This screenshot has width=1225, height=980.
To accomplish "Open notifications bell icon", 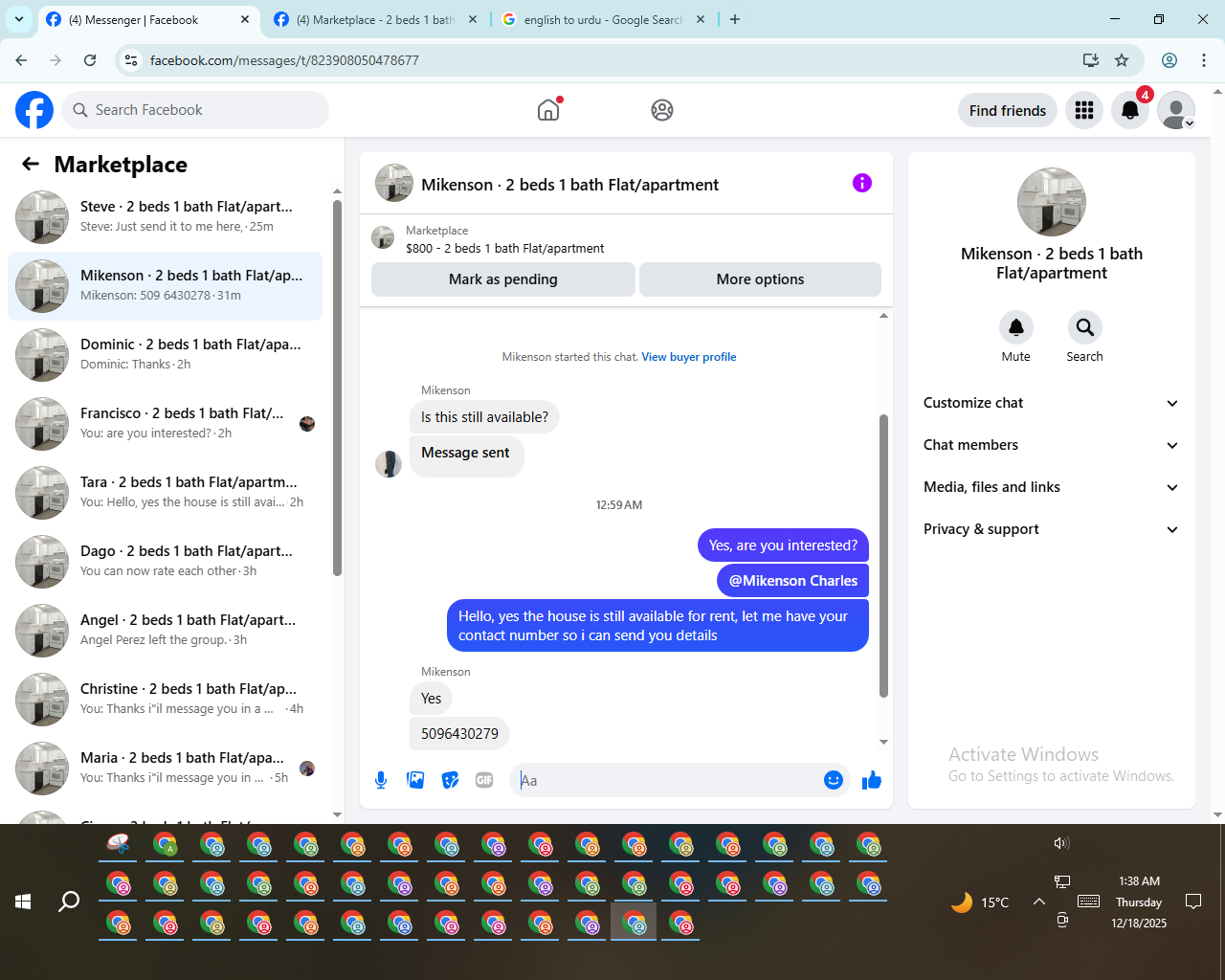I will pos(1130,110).
